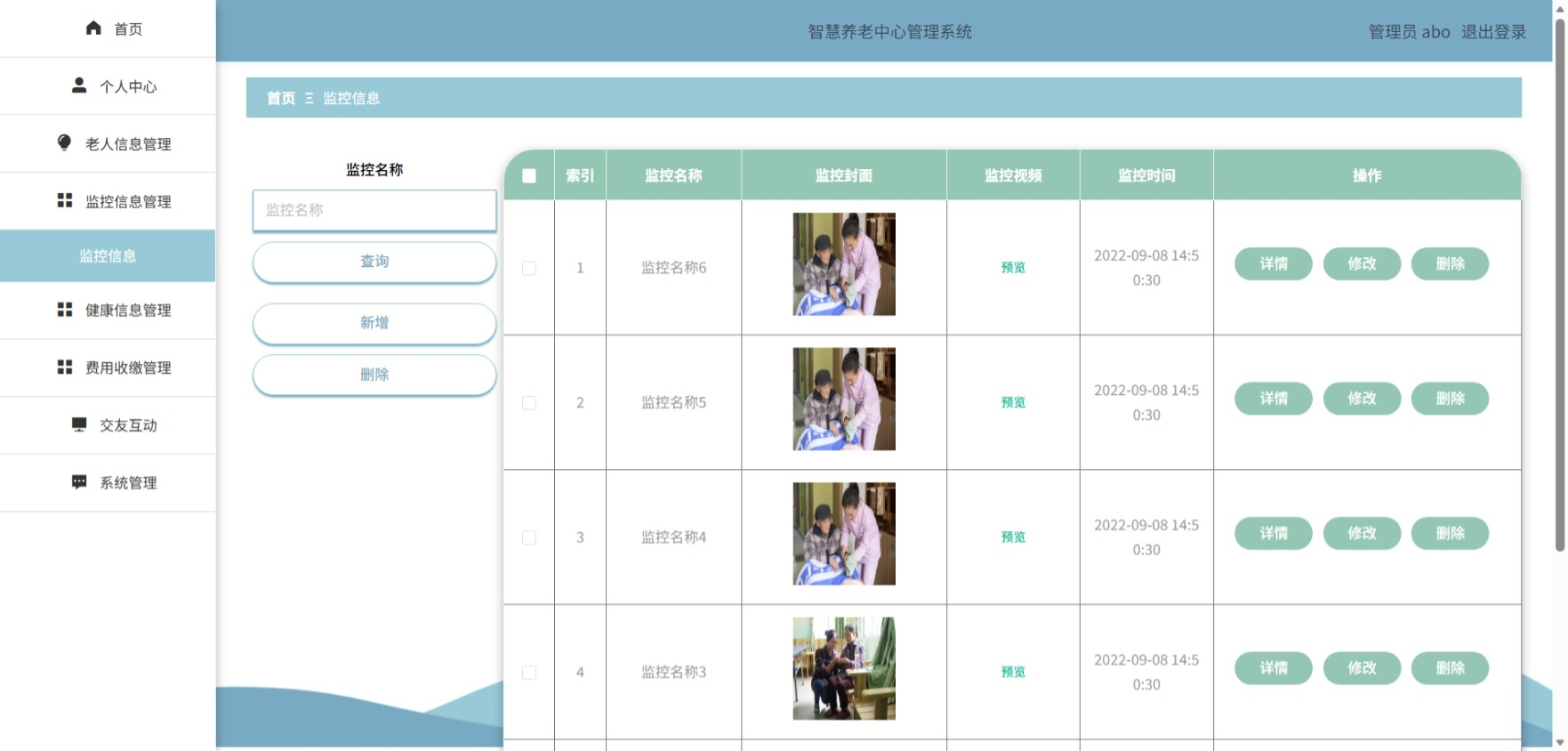The height and width of the screenshot is (751, 1568).
Task: Open 首页 in the sidebar menu
Action: click(108, 28)
